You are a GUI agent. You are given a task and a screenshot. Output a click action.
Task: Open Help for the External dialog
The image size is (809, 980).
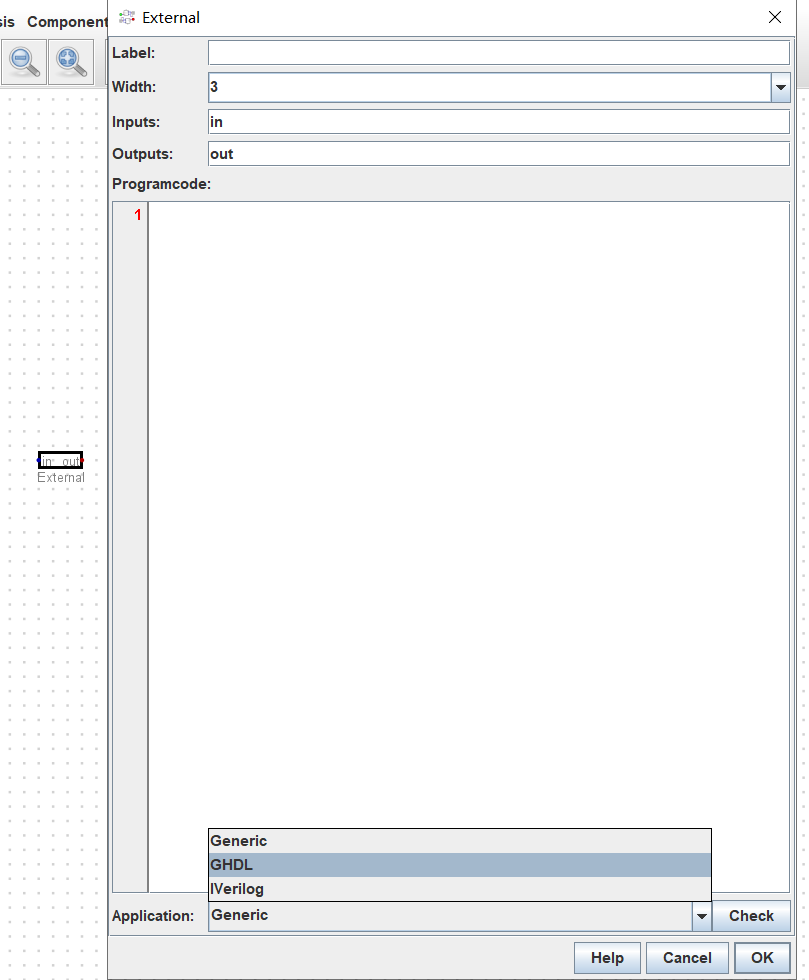pos(607,958)
